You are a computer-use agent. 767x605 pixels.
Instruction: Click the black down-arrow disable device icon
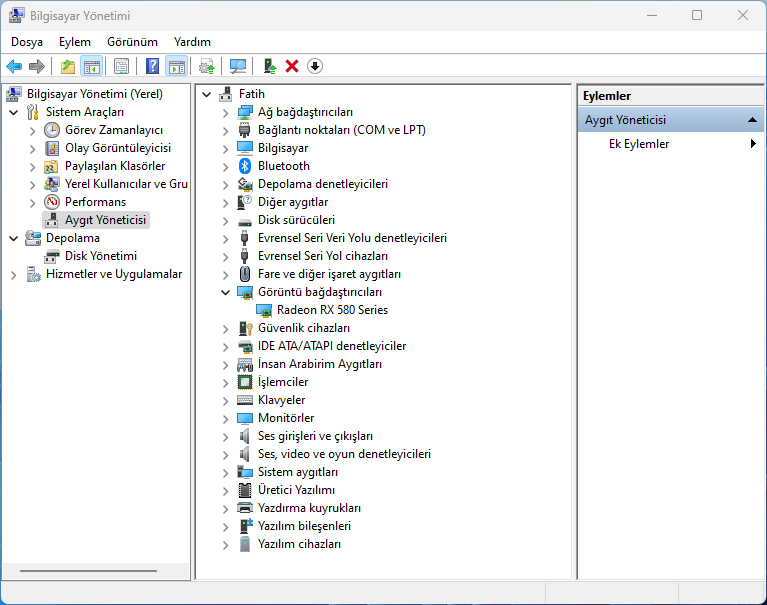[x=315, y=66]
